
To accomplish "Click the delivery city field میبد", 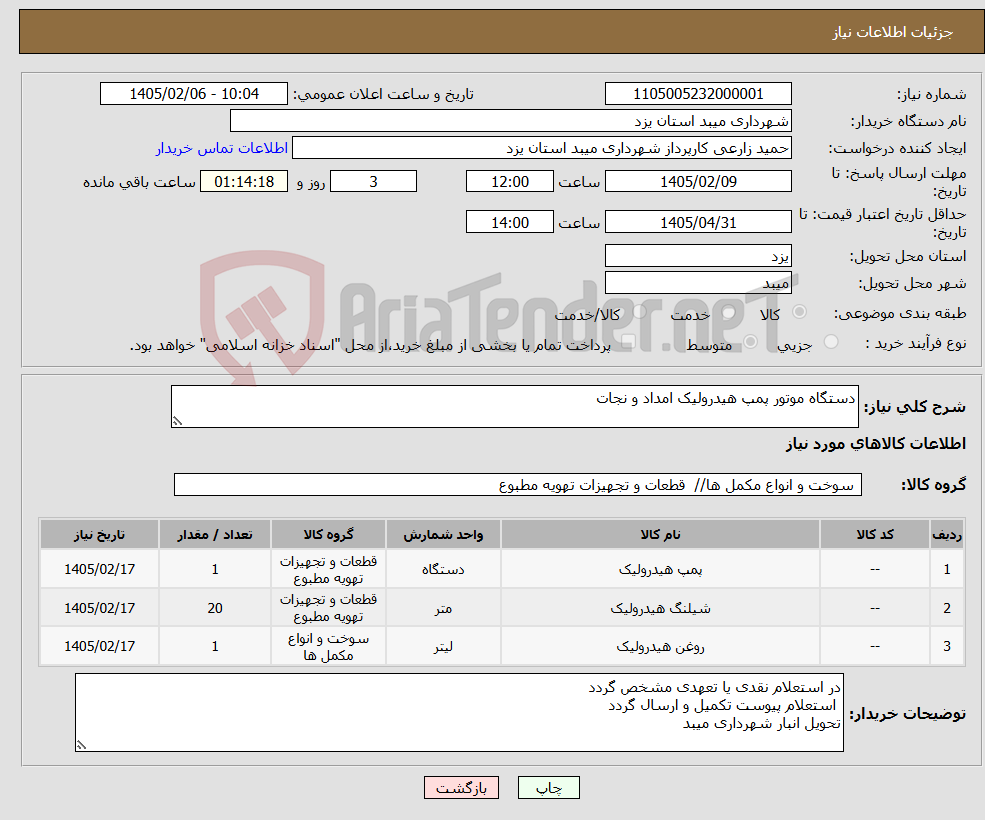I will pyautogui.click(x=698, y=283).
